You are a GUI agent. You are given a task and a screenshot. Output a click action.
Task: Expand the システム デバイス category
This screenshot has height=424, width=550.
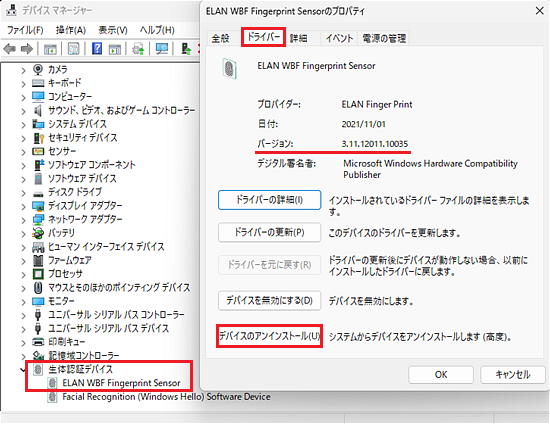point(23,125)
